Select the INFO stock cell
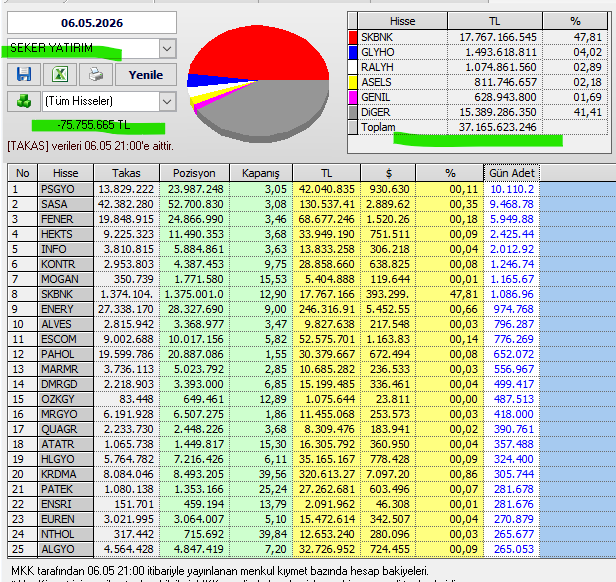The height and width of the screenshot is (582, 616). [x=66, y=249]
